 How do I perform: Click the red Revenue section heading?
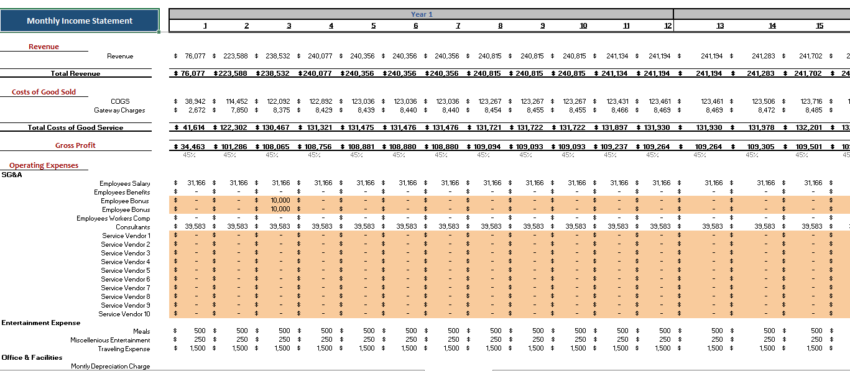tap(43, 47)
